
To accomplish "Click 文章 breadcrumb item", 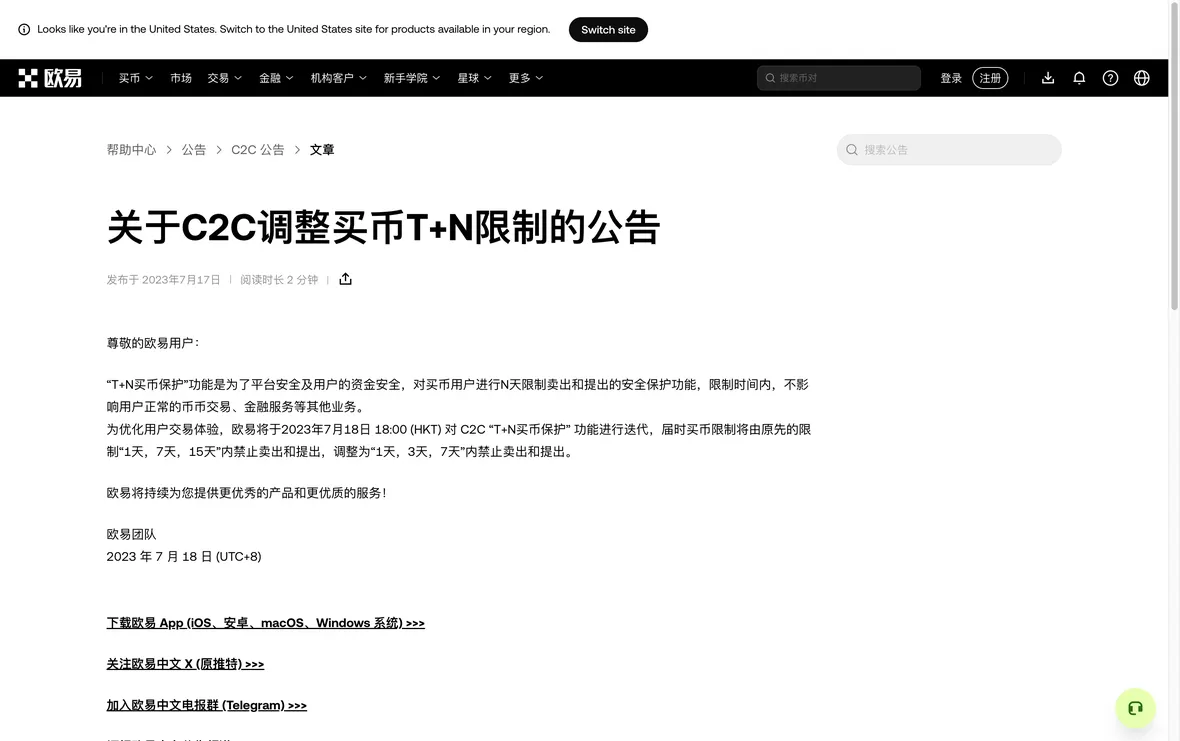I will 322,150.
